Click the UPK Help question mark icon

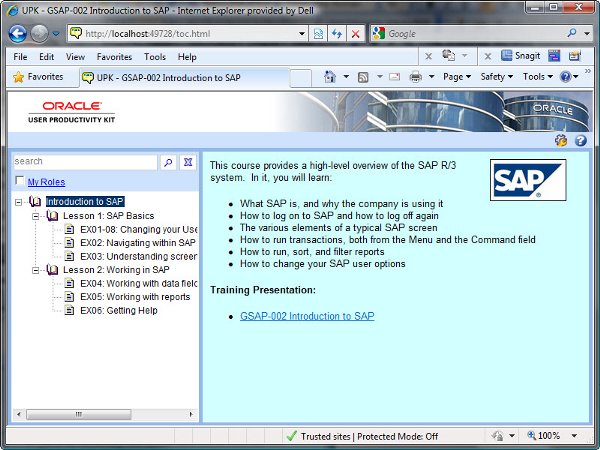[580, 140]
